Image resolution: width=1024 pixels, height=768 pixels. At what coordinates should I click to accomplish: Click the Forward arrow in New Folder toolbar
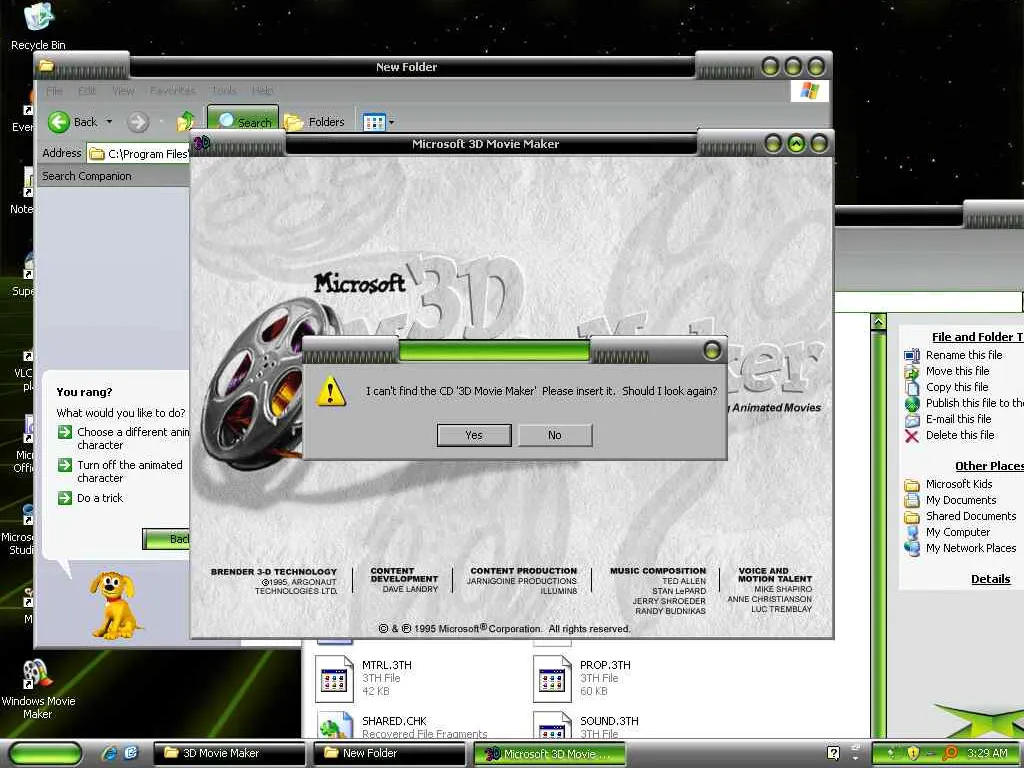pyautogui.click(x=138, y=121)
